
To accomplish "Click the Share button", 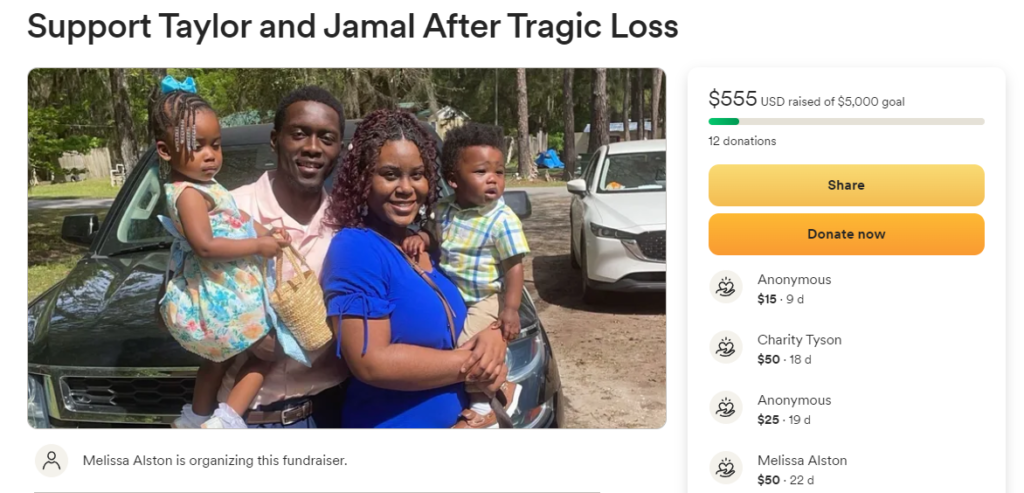I will click(846, 185).
